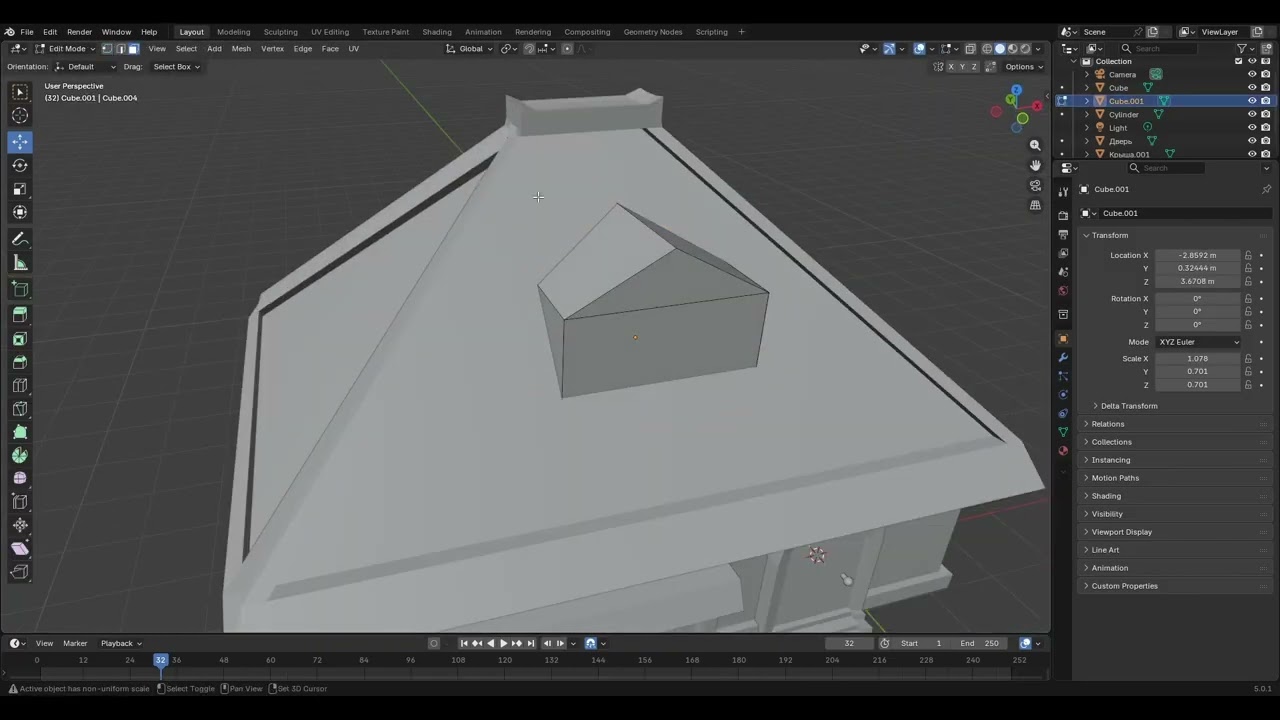Switch to the Shading workspace tab
This screenshot has width=1280, height=720.
click(x=436, y=32)
